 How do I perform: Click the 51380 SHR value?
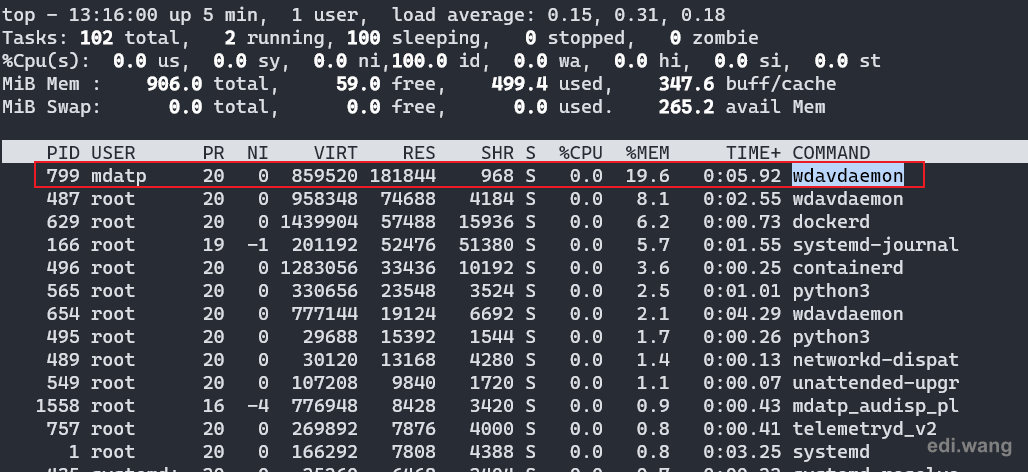tap(486, 245)
